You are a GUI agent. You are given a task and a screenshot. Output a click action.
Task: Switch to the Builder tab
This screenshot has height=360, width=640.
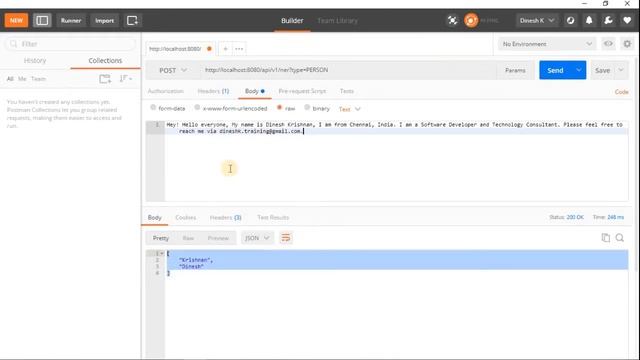(x=292, y=20)
